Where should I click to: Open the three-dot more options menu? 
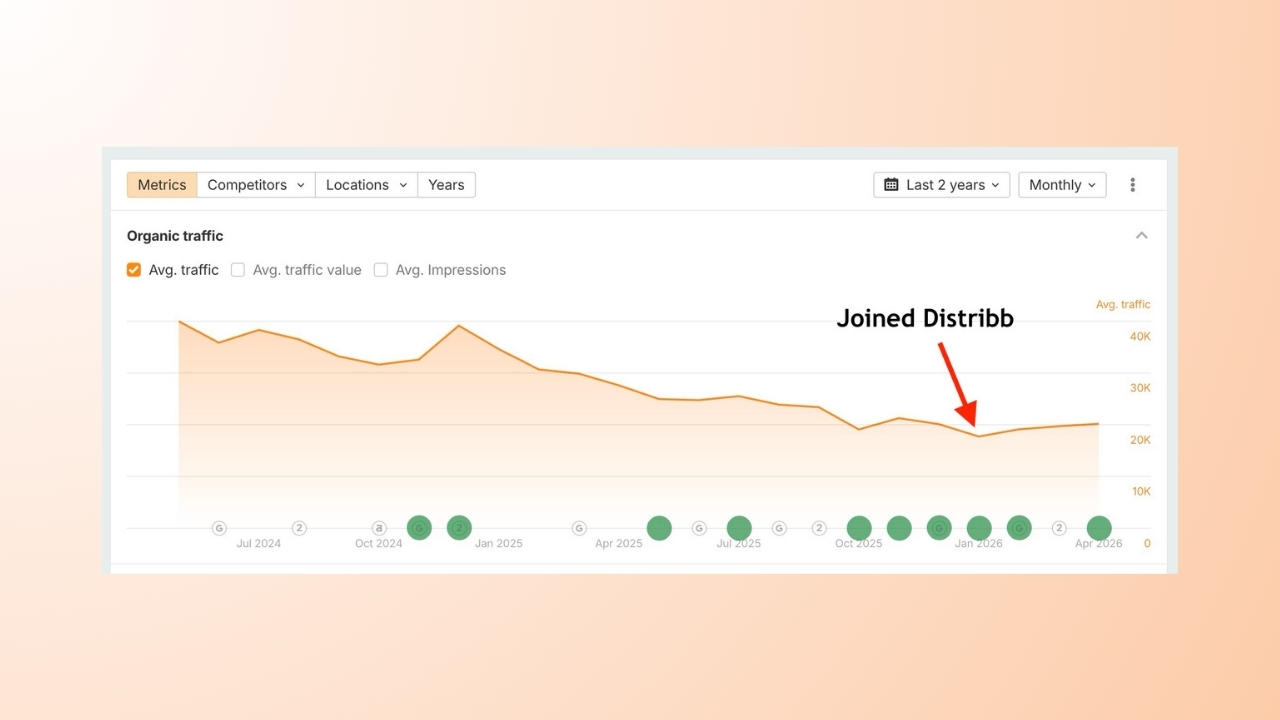click(x=1132, y=185)
